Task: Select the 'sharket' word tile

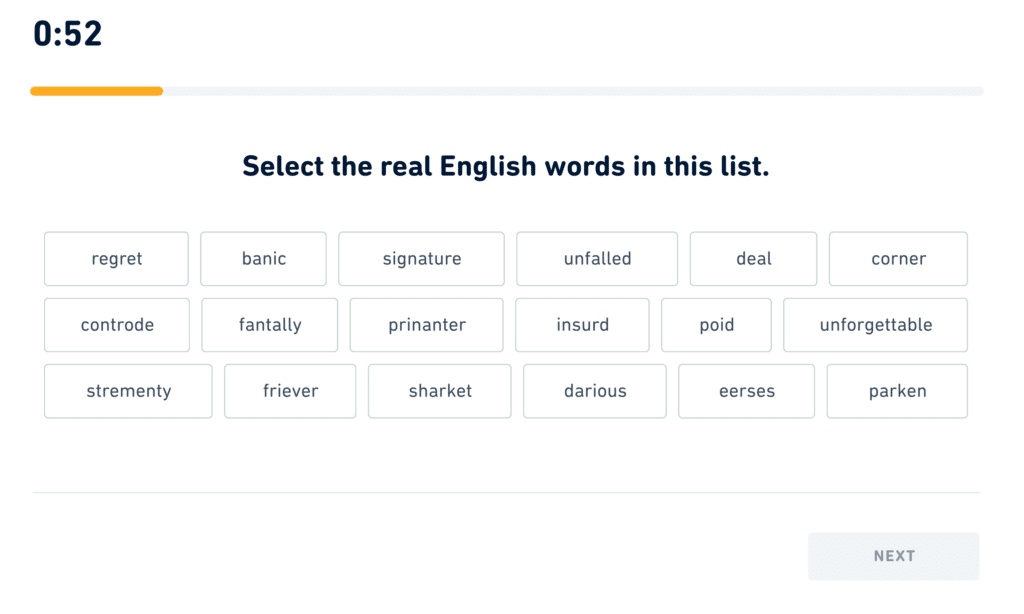Action: click(x=440, y=391)
